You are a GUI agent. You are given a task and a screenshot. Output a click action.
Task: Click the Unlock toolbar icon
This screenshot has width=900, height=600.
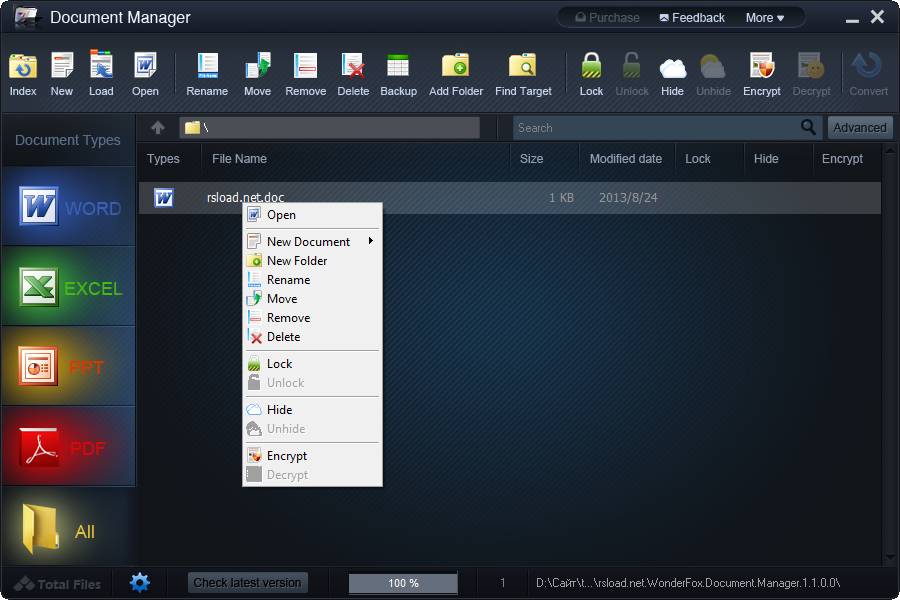pyautogui.click(x=631, y=65)
